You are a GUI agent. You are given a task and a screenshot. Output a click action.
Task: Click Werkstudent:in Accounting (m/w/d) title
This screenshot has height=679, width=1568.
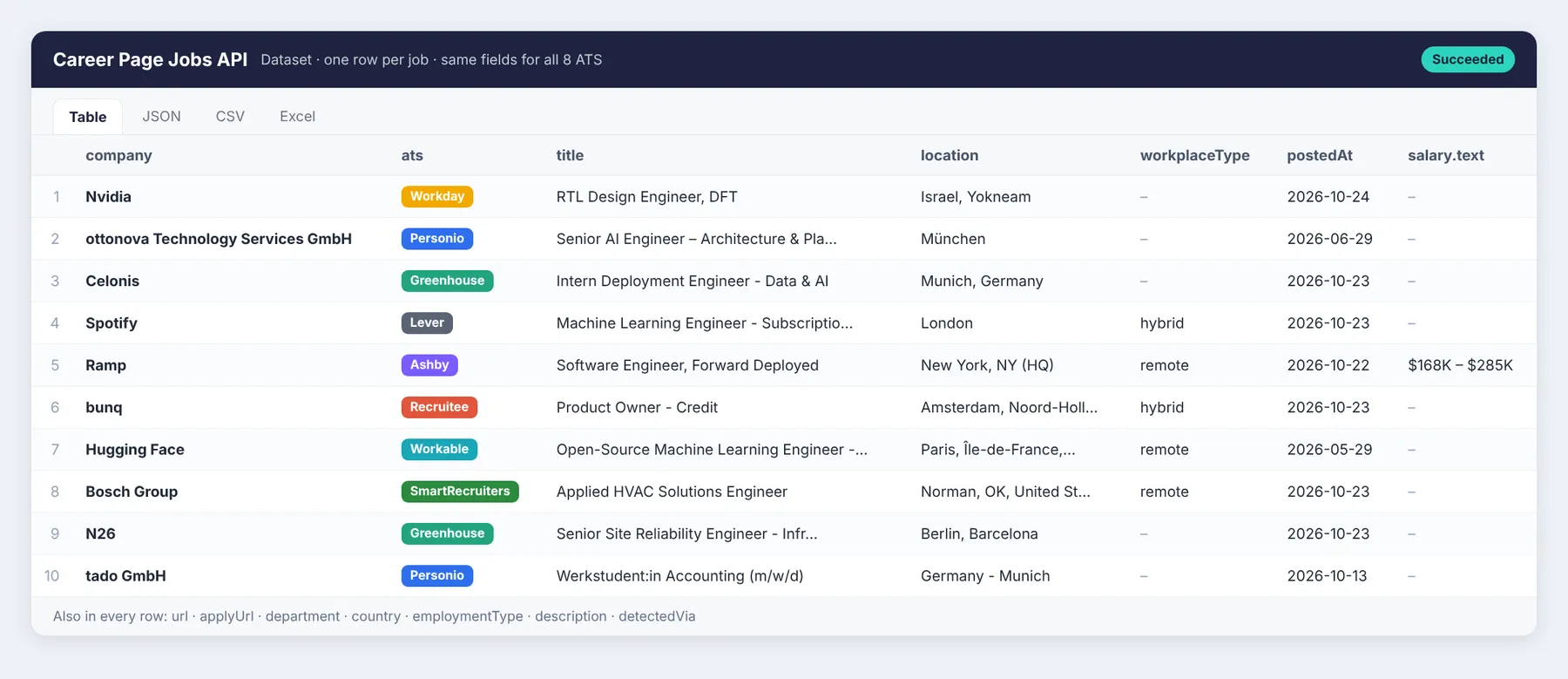point(679,576)
